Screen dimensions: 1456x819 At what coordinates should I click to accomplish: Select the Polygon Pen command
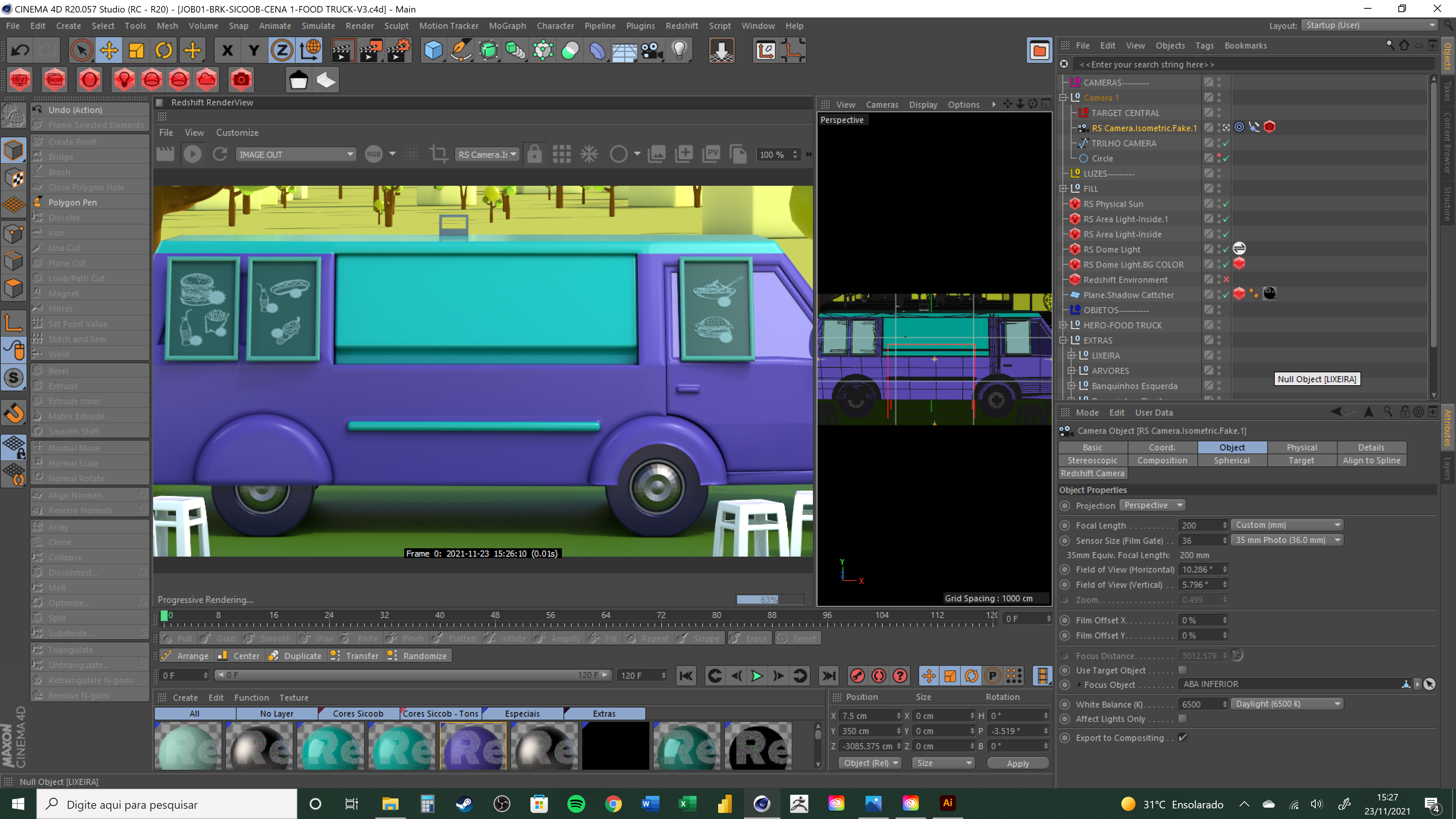tap(73, 202)
